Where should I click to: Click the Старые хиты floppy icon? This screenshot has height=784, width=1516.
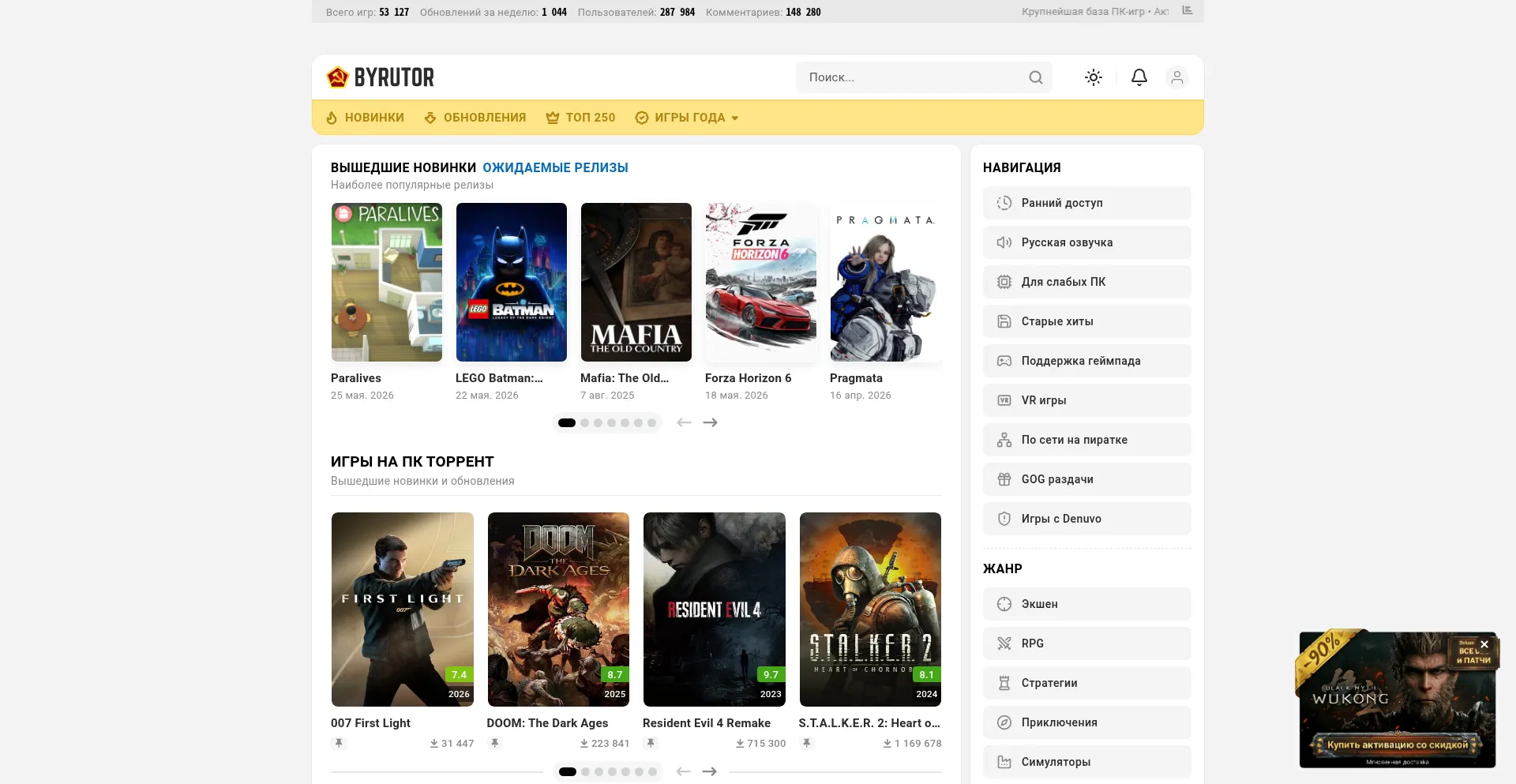coord(1004,321)
